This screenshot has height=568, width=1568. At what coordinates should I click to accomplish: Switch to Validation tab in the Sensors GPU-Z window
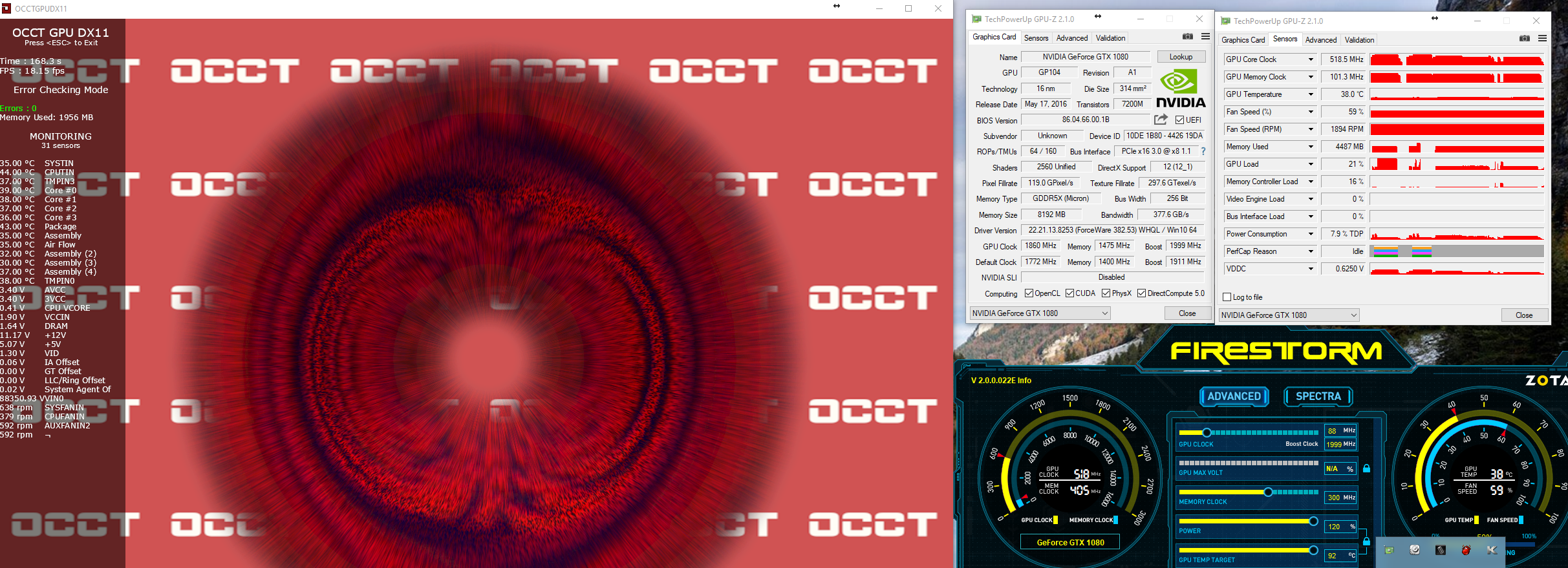(1359, 40)
